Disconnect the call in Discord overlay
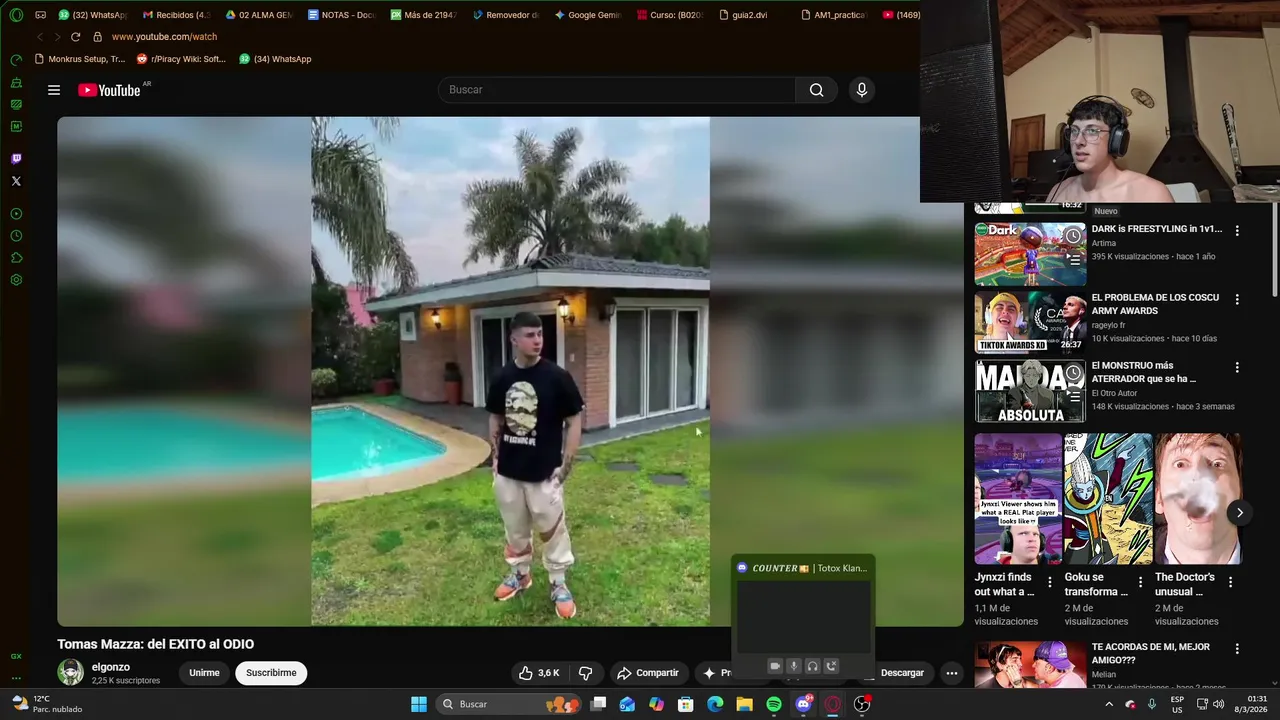The width and height of the screenshot is (1280, 720). click(831, 666)
